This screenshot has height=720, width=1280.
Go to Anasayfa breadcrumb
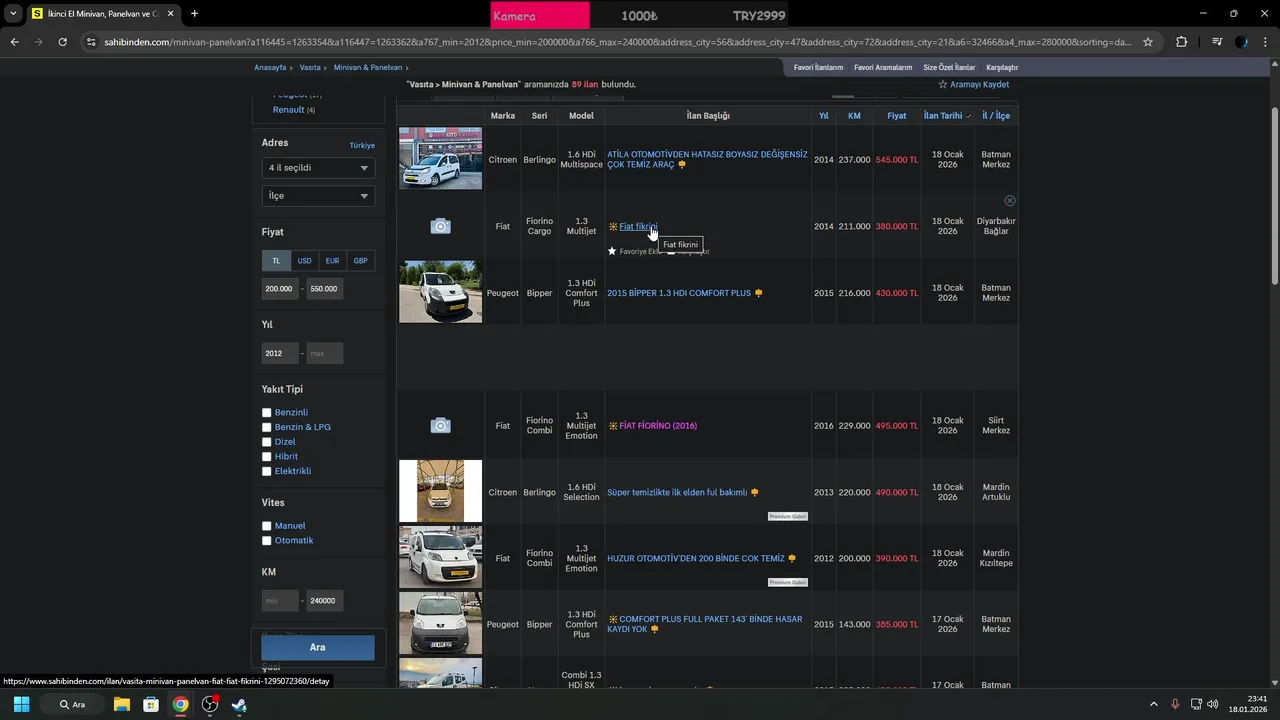pyautogui.click(x=270, y=67)
